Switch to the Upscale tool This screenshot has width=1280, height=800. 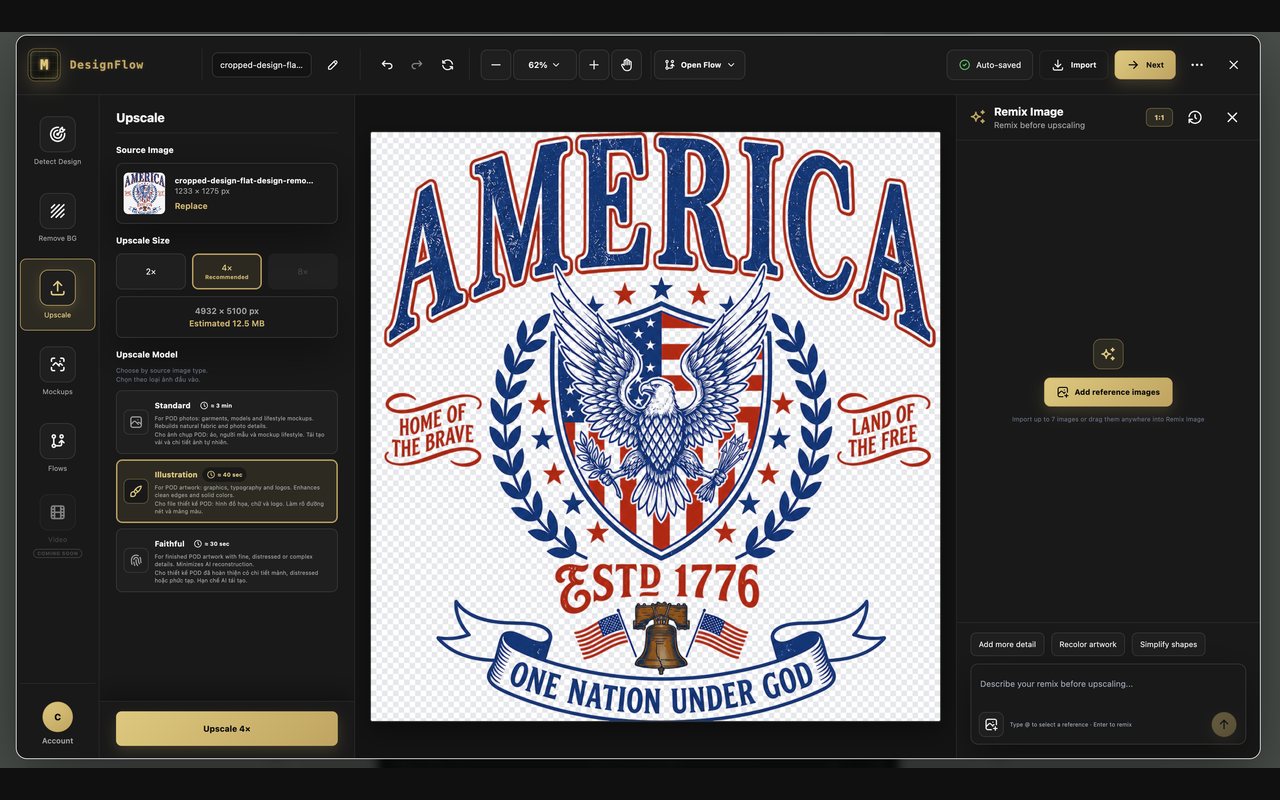pyautogui.click(x=57, y=294)
